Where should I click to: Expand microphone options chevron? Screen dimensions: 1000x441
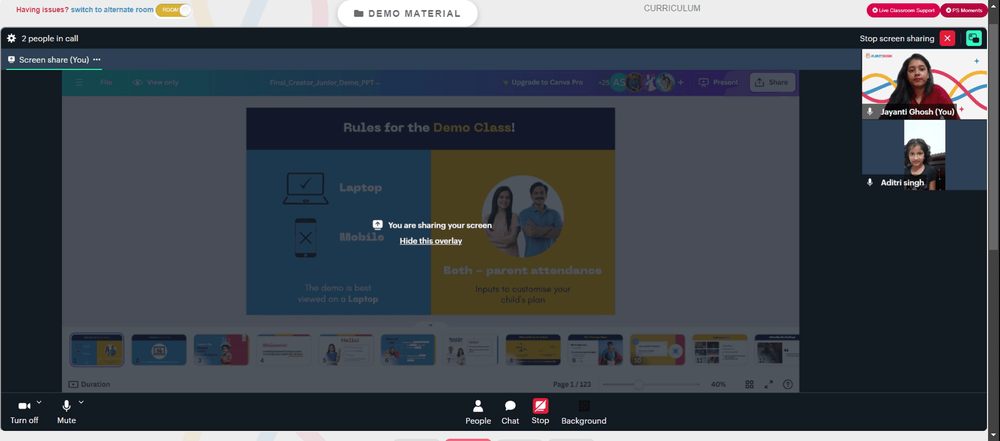click(81, 402)
